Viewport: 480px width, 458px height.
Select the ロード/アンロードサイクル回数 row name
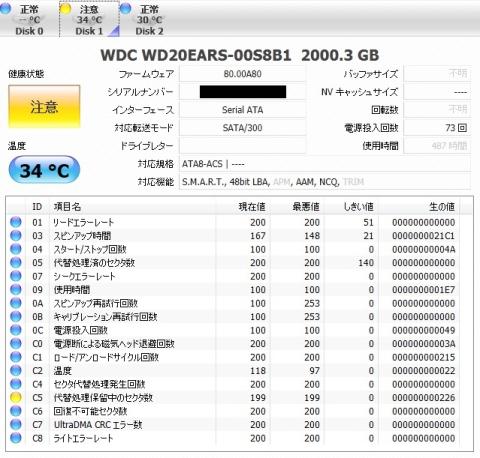tap(106, 357)
